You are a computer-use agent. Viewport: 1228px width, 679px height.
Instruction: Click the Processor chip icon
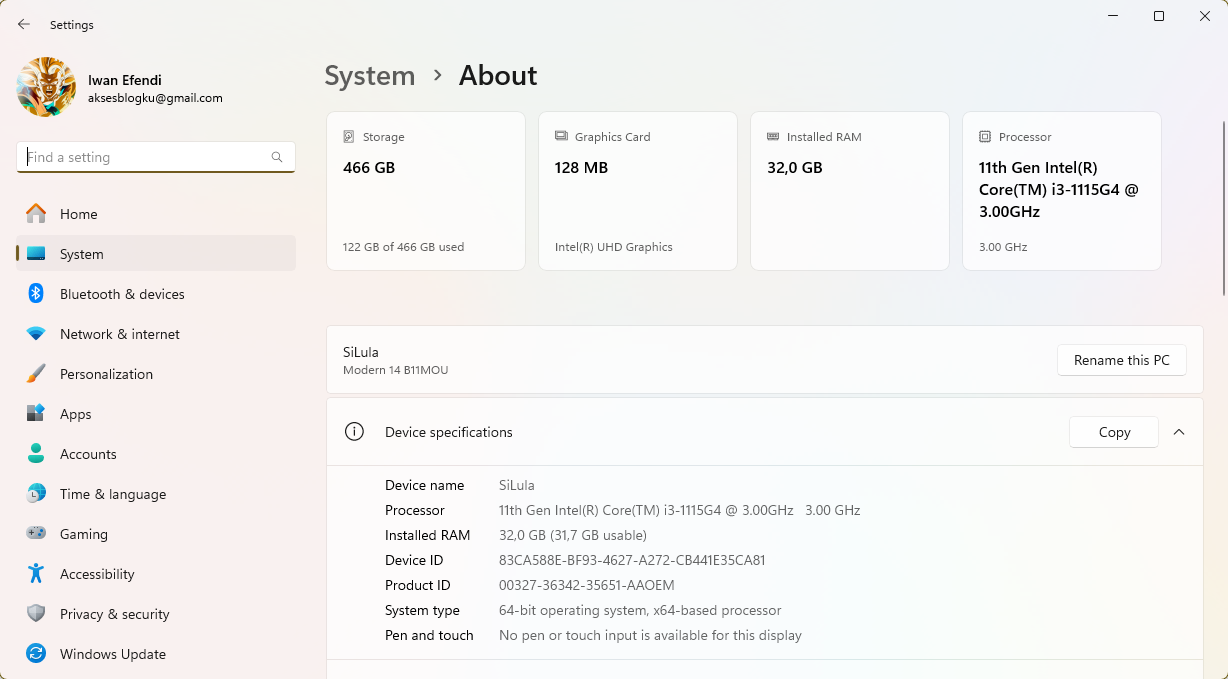click(985, 137)
